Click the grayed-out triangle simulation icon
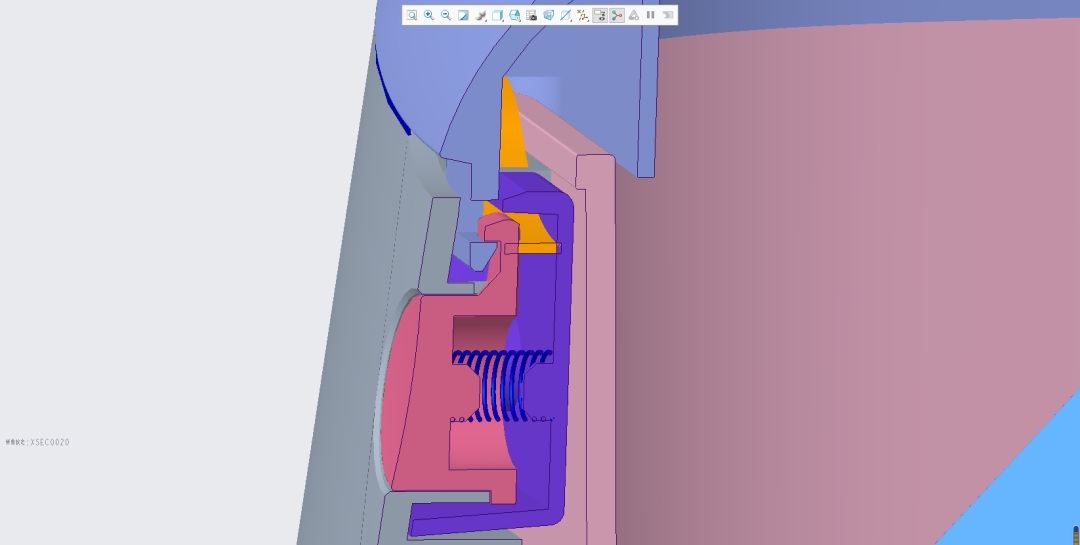This screenshot has width=1080, height=545. coord(634,15)
